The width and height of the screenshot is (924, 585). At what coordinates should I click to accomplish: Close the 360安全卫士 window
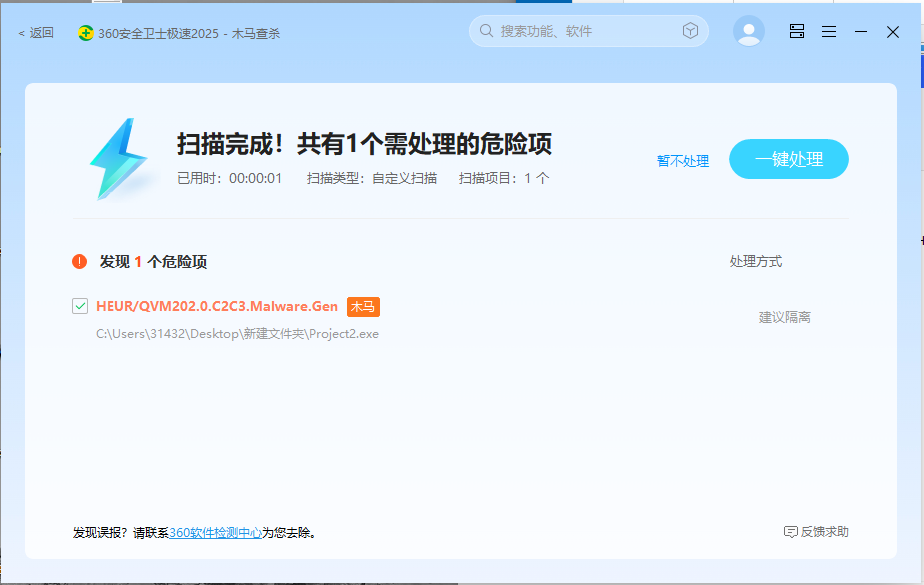click(x=893, y=32)
